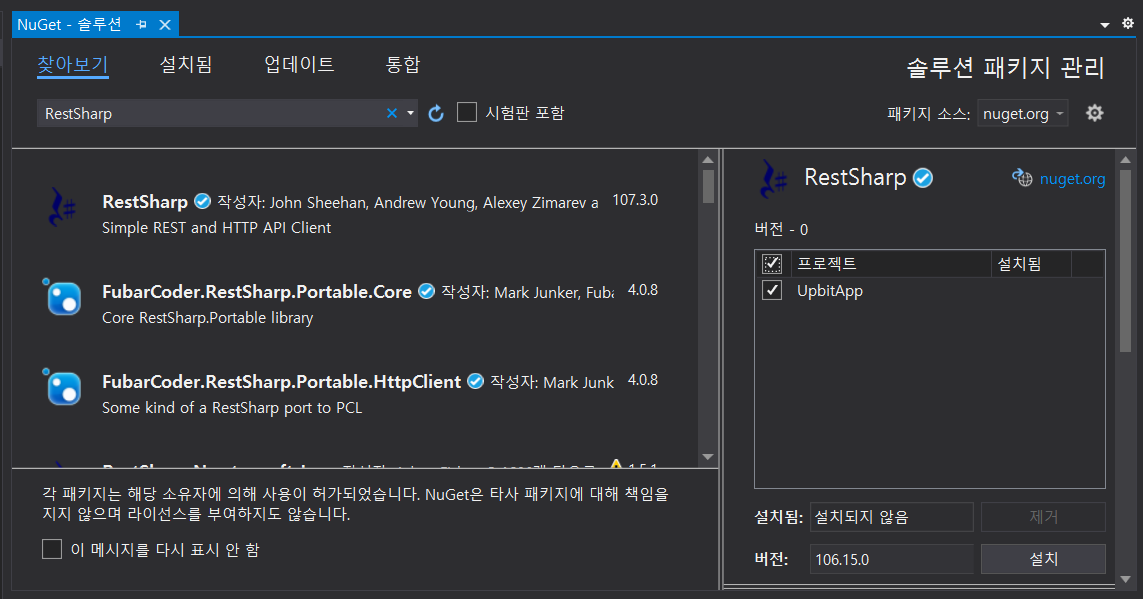Pin the NuGet solution tab
The height and width of the screenshot is (599, 1143).
(141, 25)
